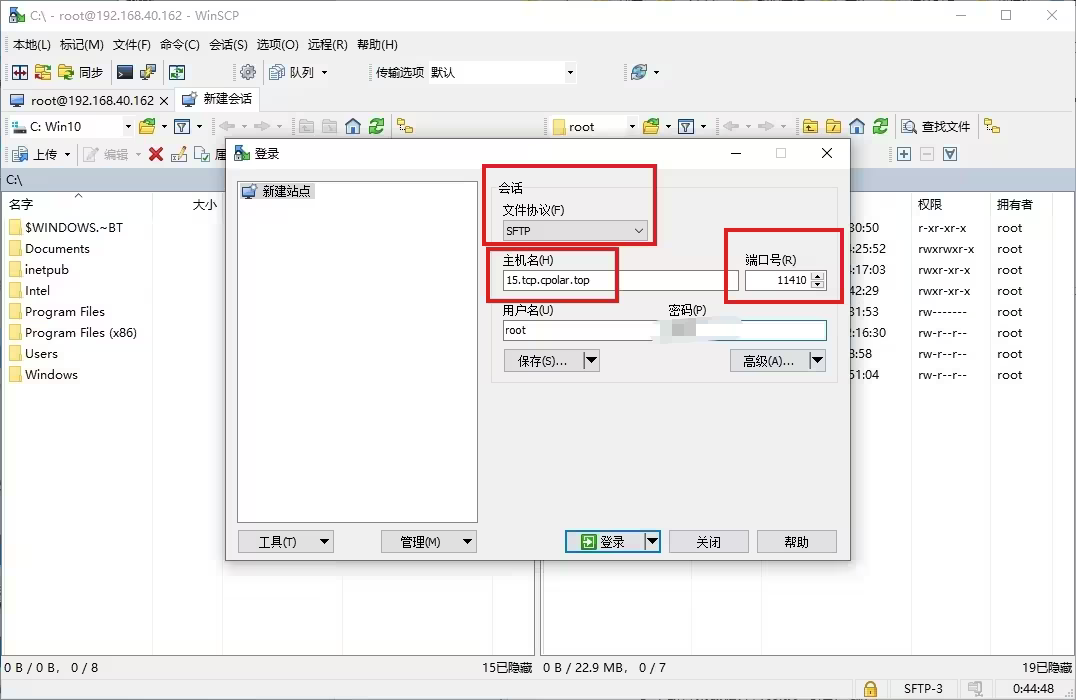Switch to 新建会话 new session tab
The width and height of the screenshot is (1076, 700).
[x=218, y=99]
